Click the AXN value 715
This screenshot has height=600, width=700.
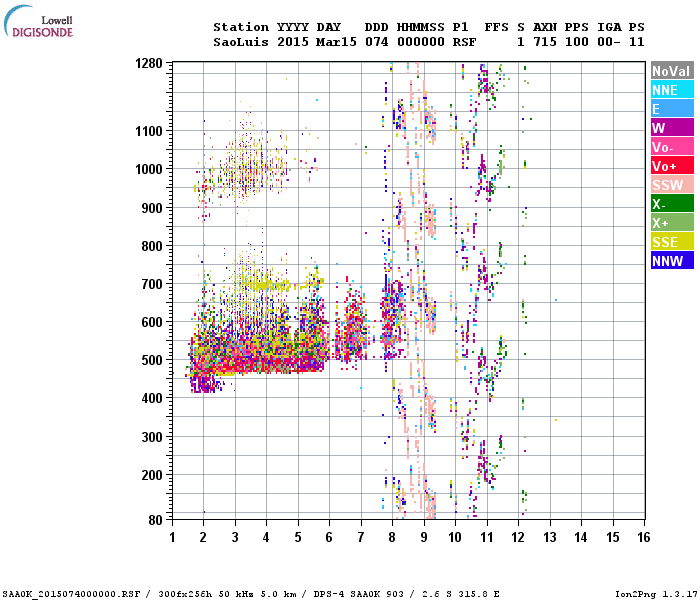pos(545,42)
